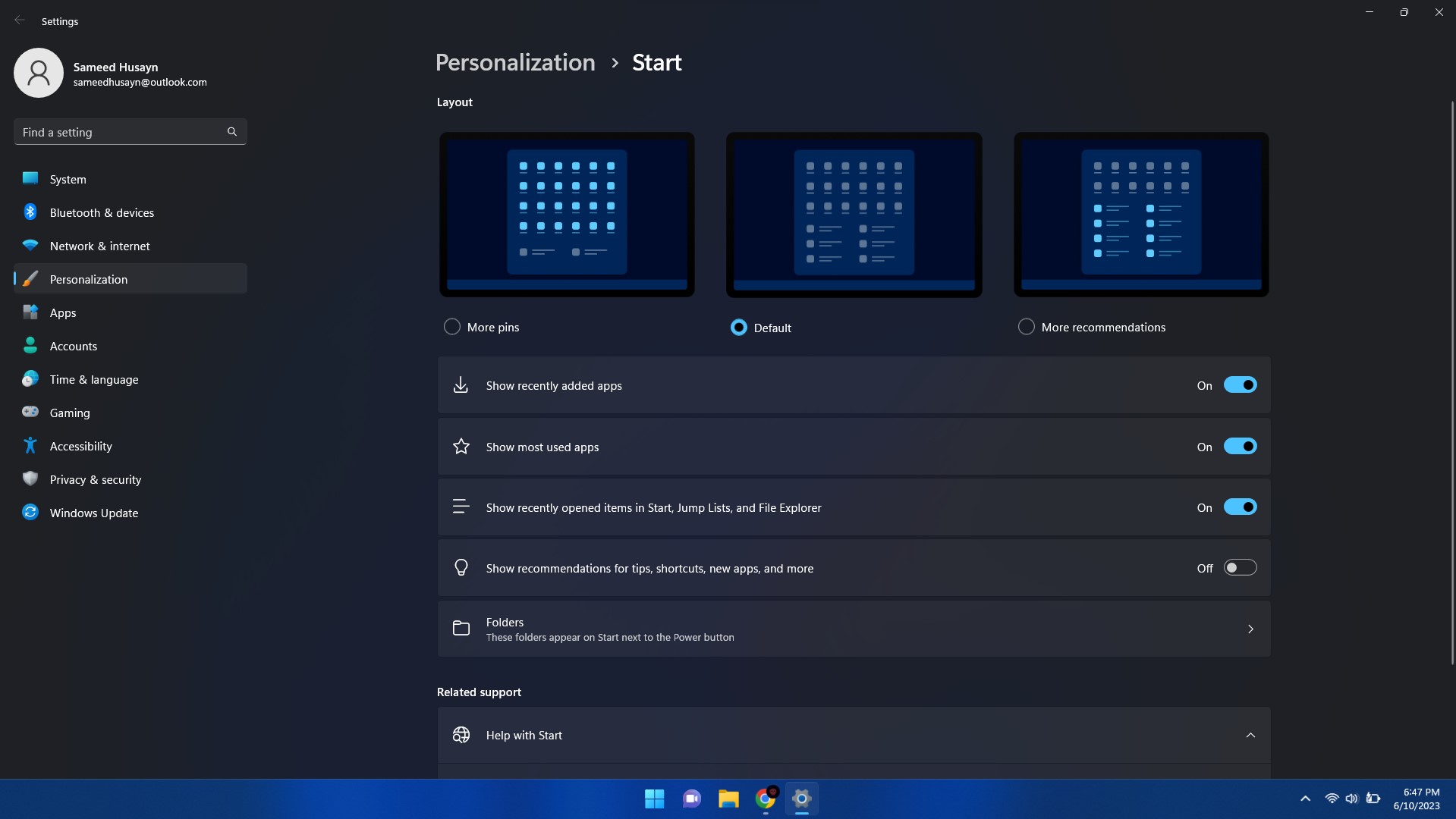Open Google Chrome from taskbar

point(766,799)
